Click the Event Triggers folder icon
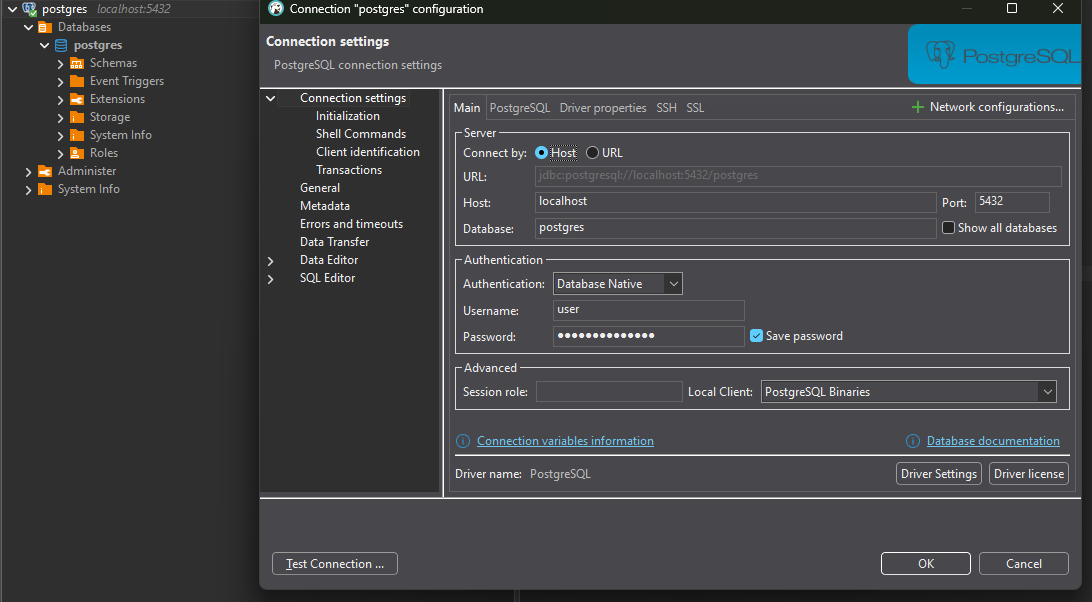 [x=77, y=81]
